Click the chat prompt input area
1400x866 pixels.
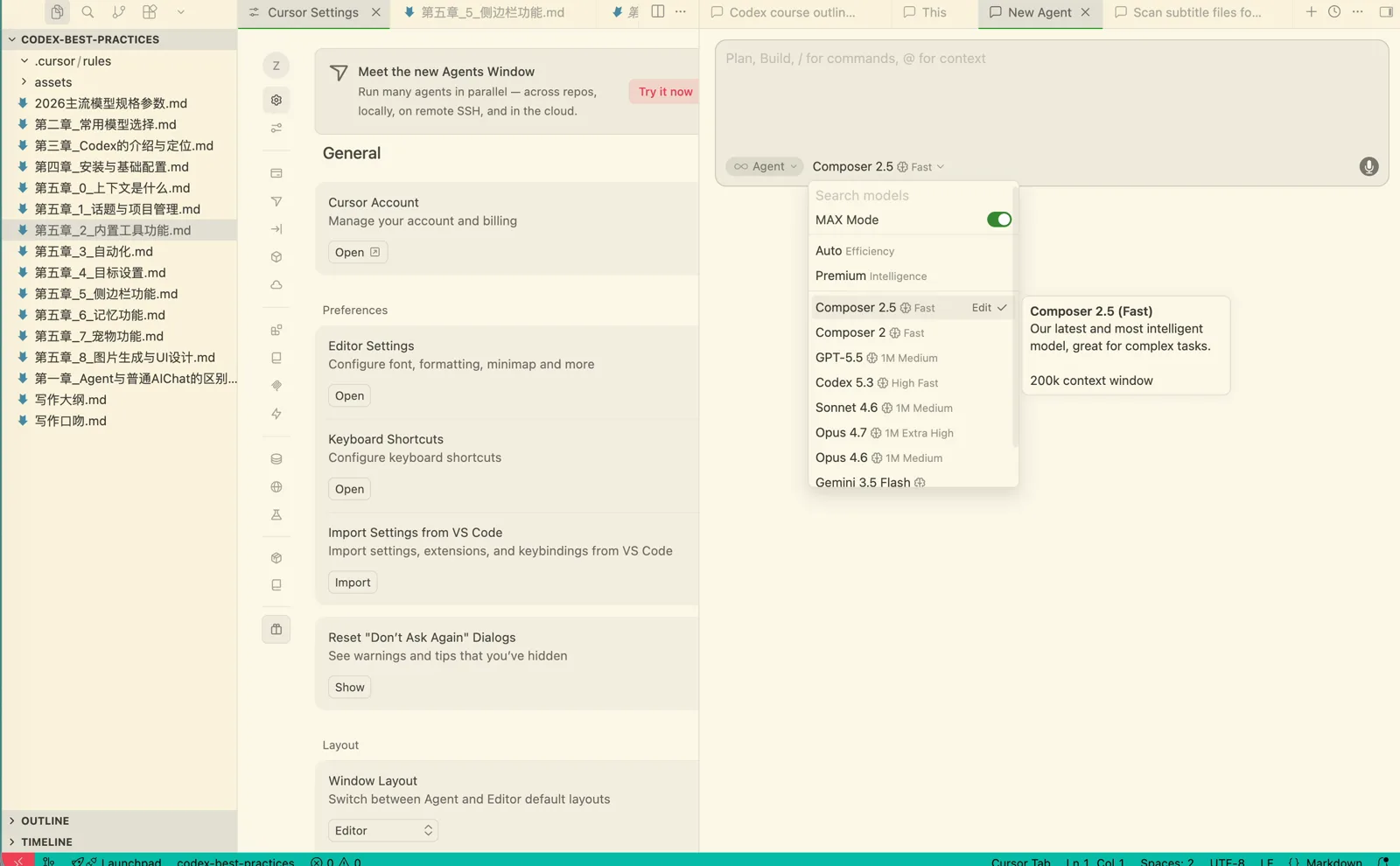click(x=1051, y=96)
